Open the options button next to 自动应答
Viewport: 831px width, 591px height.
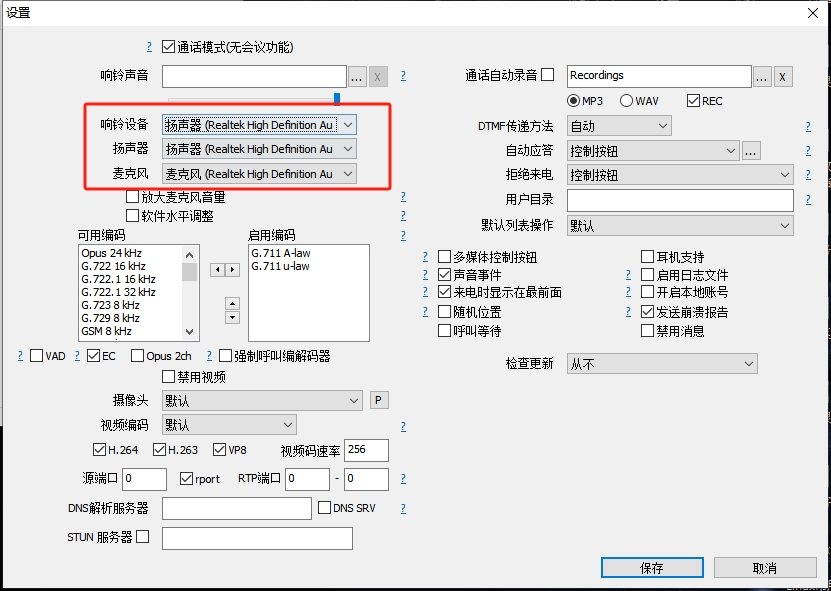750,151
